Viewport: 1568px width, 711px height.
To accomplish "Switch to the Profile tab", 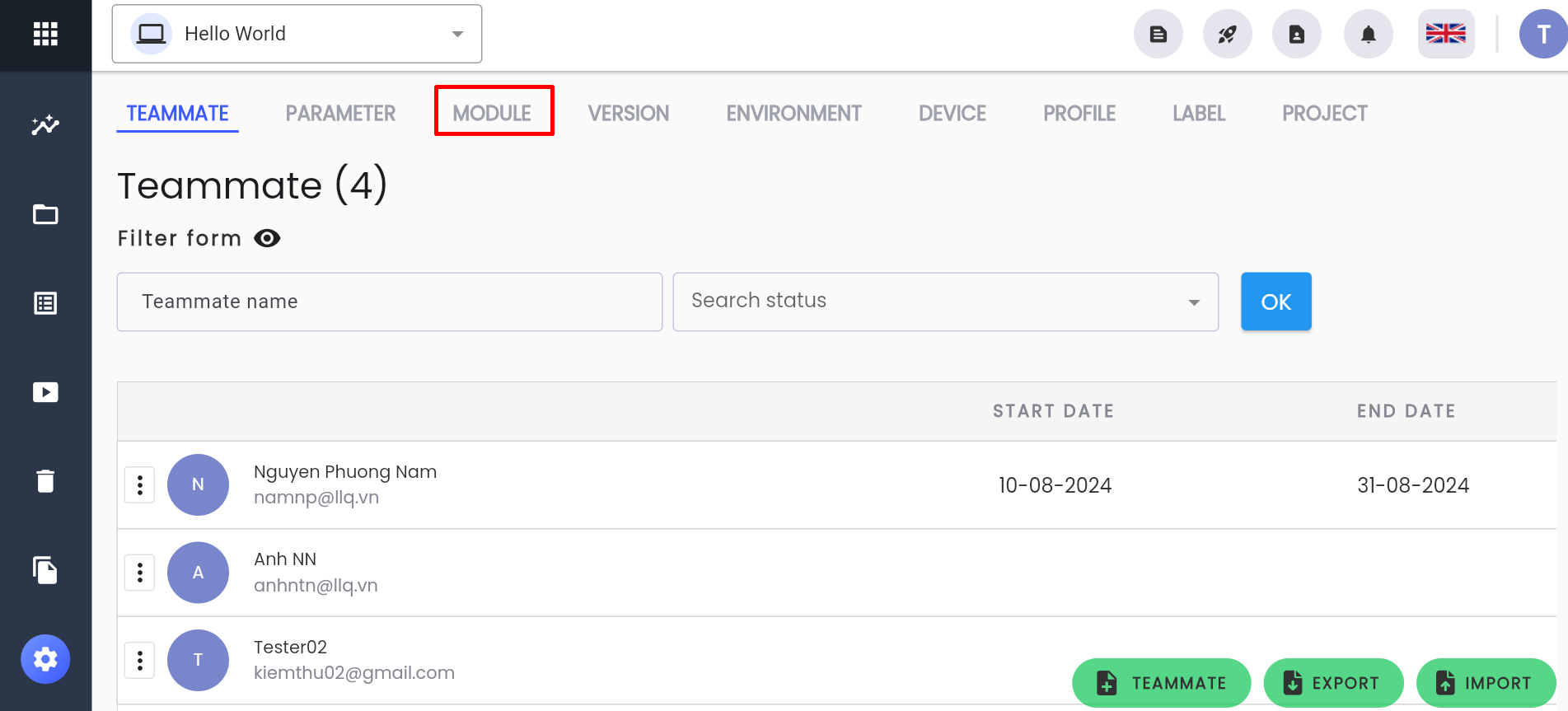I will click(1079, 113).
